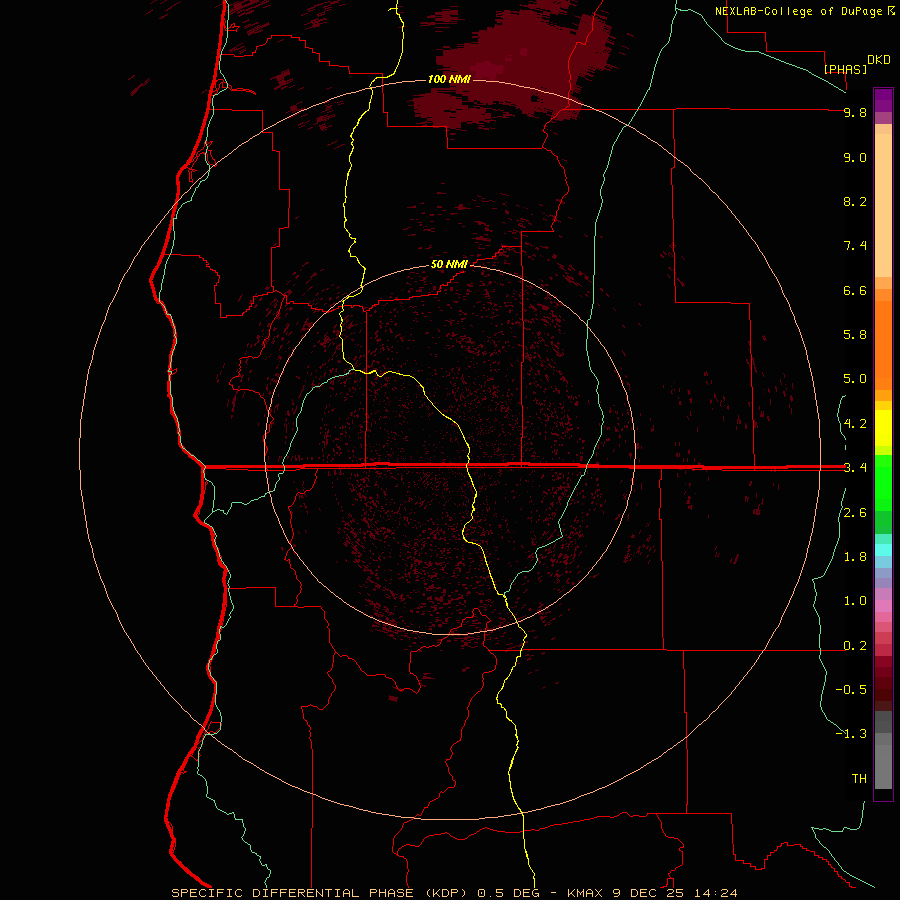Screen dimensions: 900x900
Task: Pick the bright green color bar segment
Action: [883, 482]
